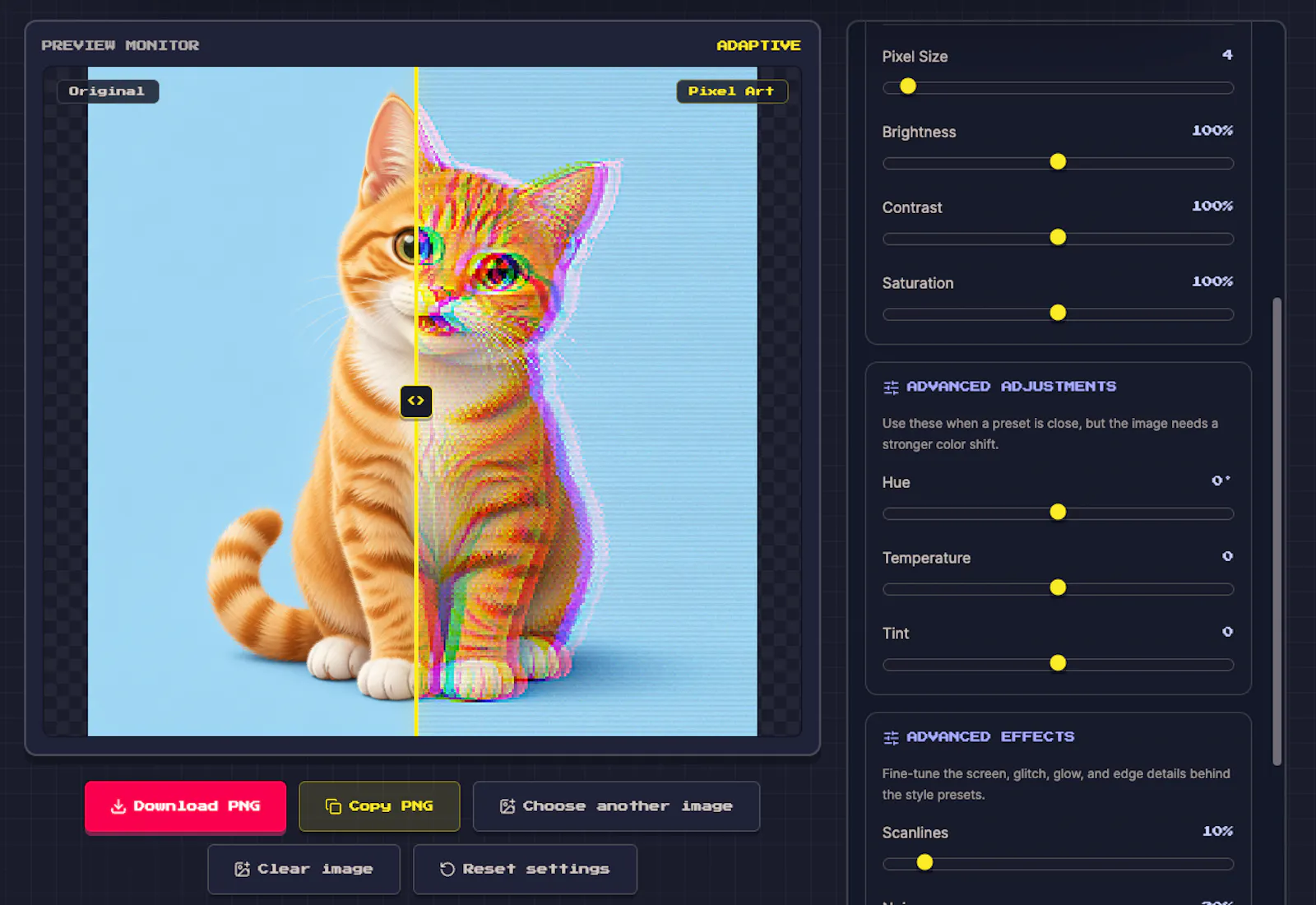Click the reset arrow icon in Reset settings

click(447, 869)
